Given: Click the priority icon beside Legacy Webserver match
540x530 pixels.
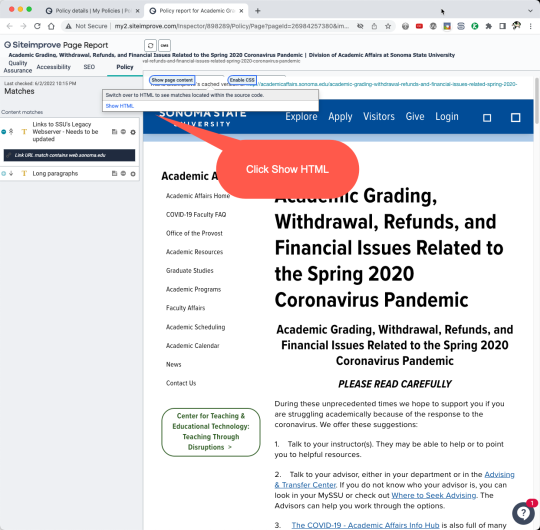Looking at the screenshot, I should 11,132.
